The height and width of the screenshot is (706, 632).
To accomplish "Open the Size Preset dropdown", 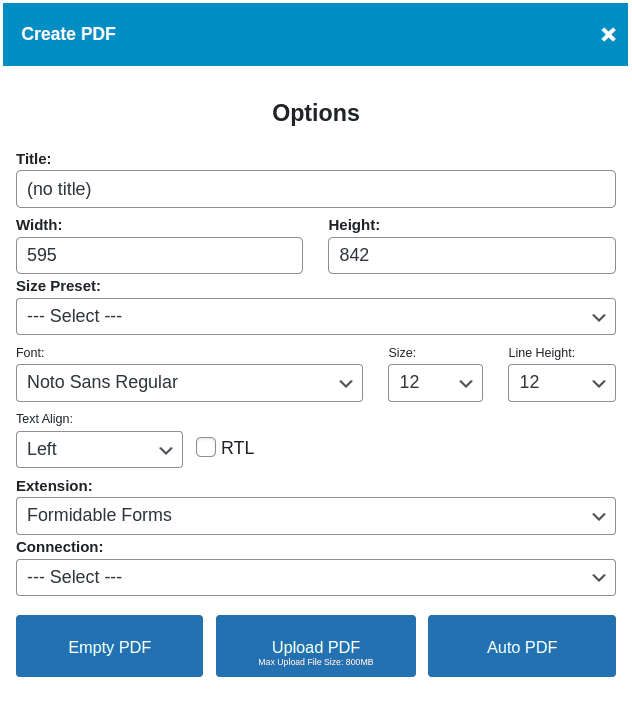I will [300, 316].
